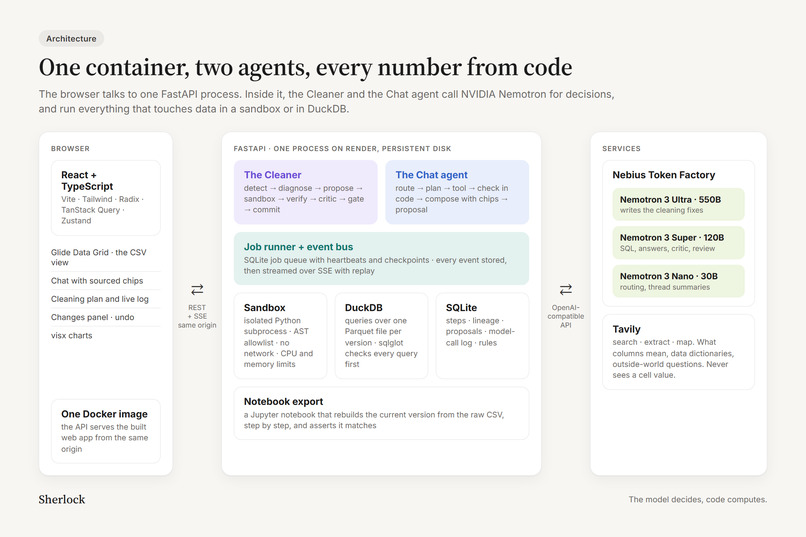Select the One Docker image card
This screenshot has width=806, height=537.
[x=106, y=431]
